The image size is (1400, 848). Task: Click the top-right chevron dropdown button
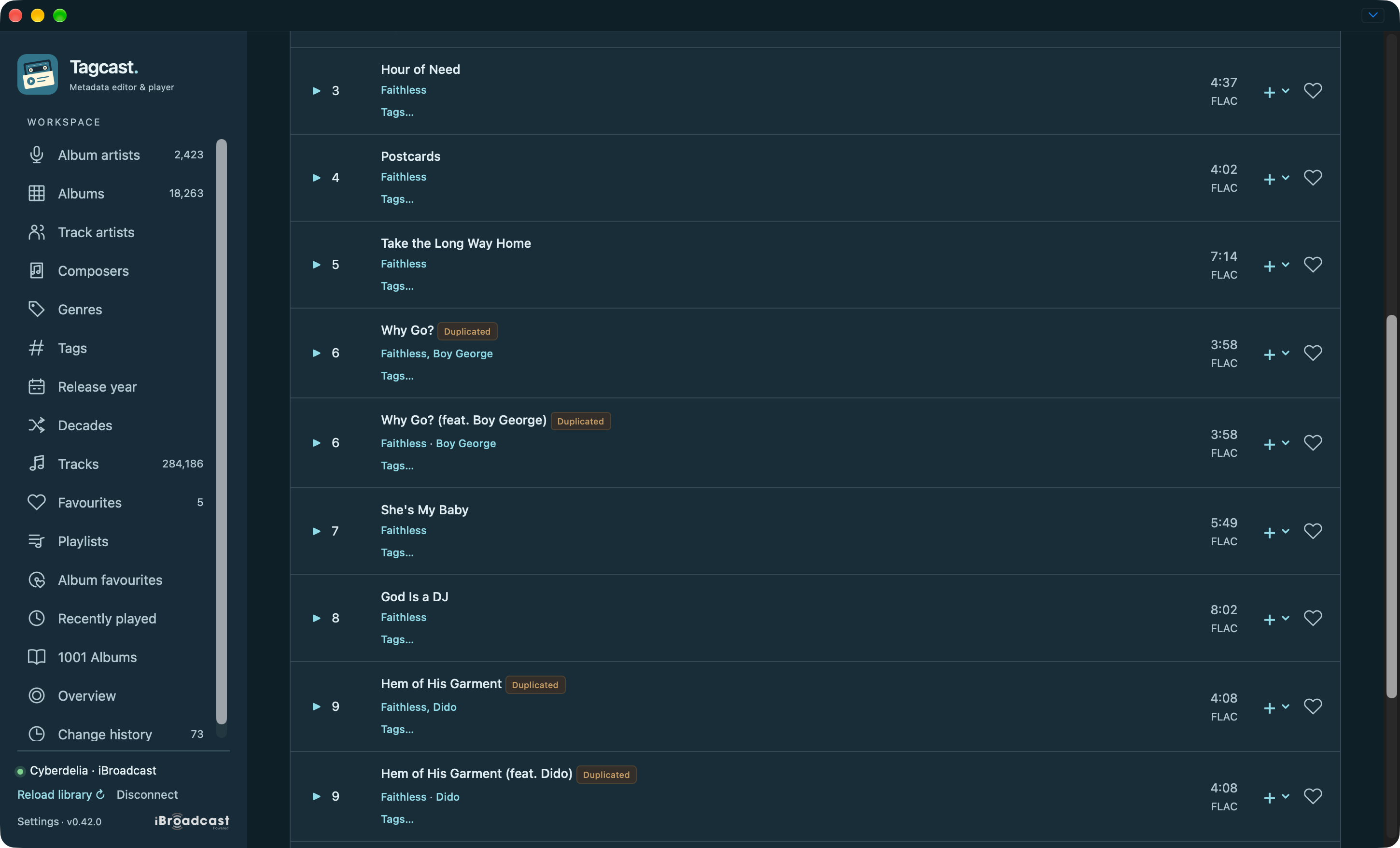click(x=1373, y=15)
